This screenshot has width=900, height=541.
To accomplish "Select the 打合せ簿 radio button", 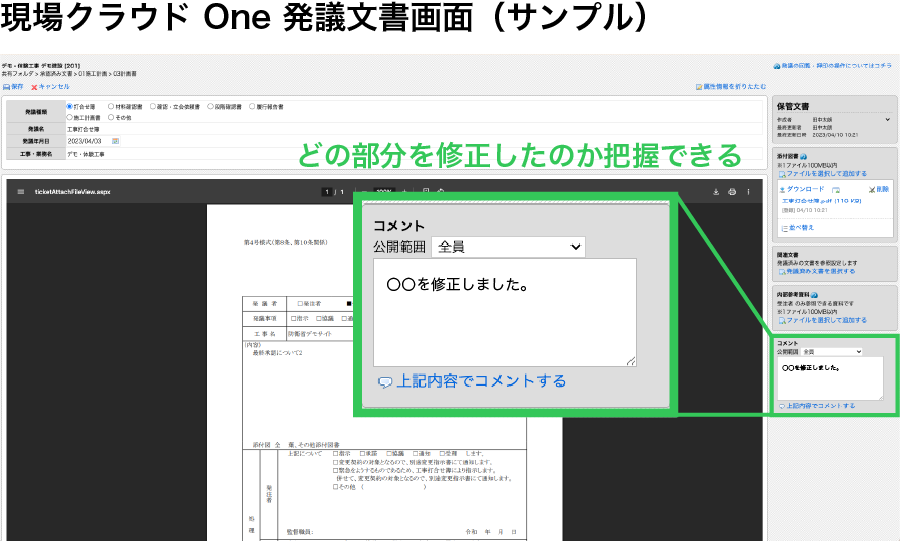I will point(69,107).
